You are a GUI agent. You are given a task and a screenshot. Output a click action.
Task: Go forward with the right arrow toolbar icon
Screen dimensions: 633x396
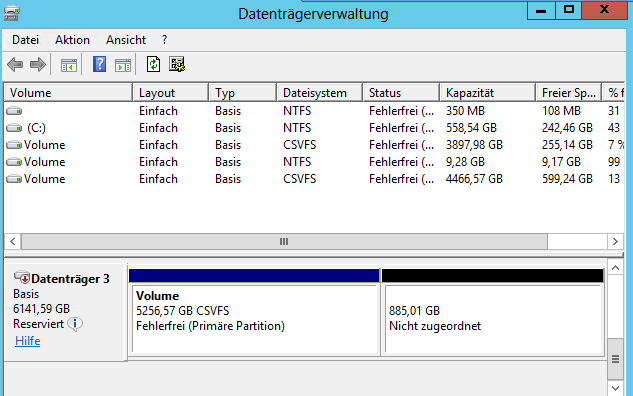[38, 65]
